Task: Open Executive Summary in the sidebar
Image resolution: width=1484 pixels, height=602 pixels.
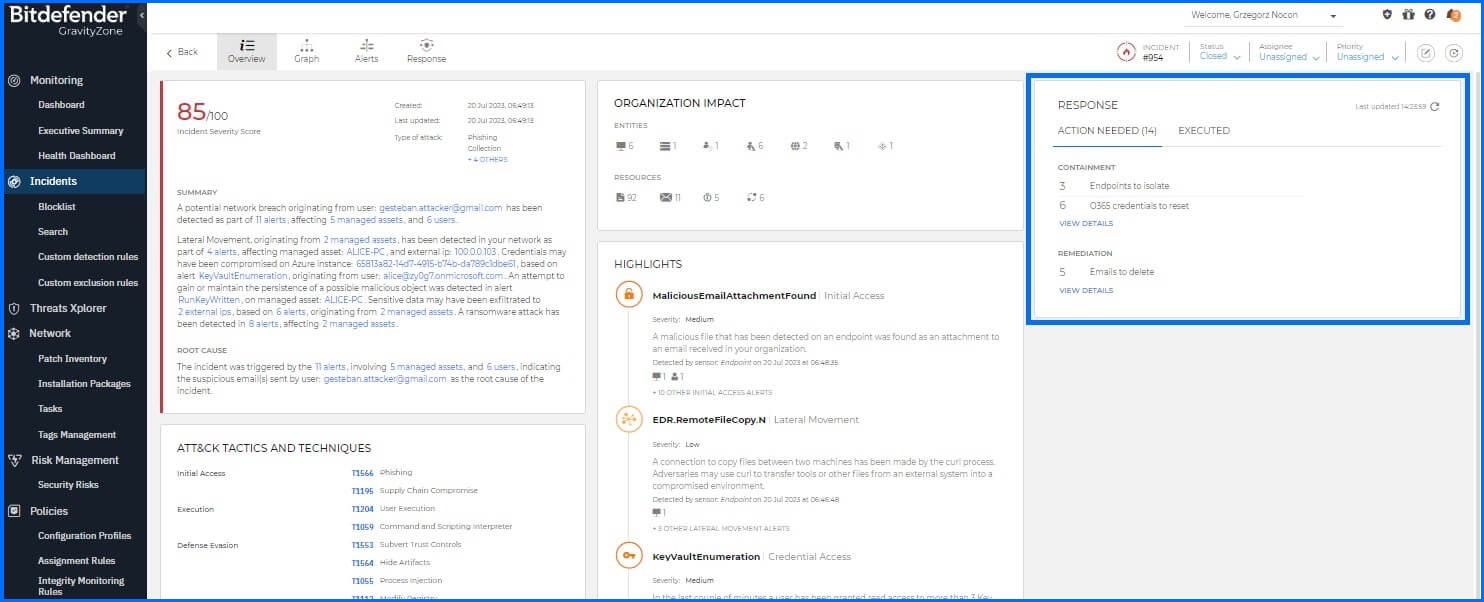Action: (x=80, y=131)
